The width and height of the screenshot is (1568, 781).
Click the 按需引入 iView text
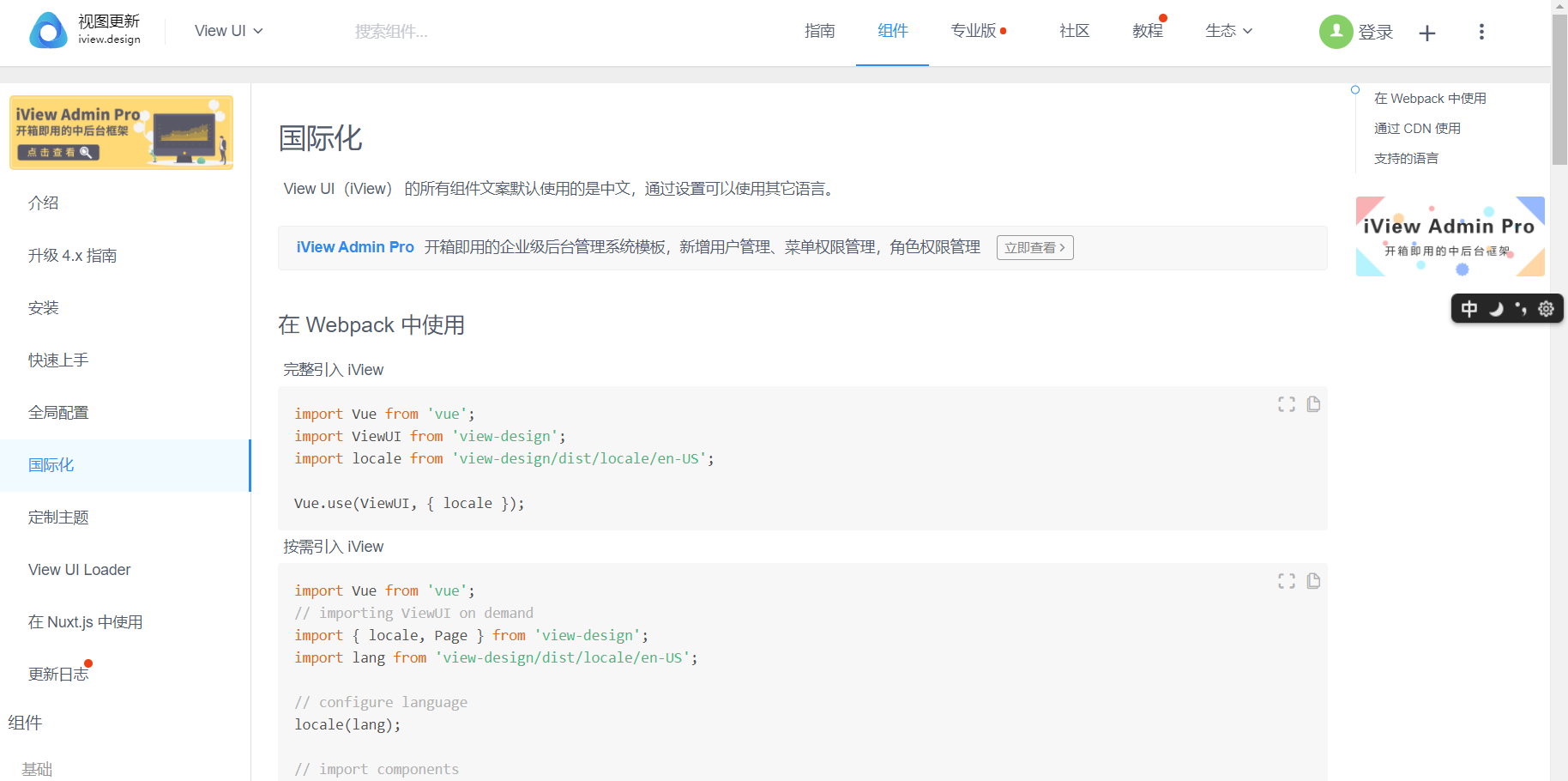[x=334, y=547]
